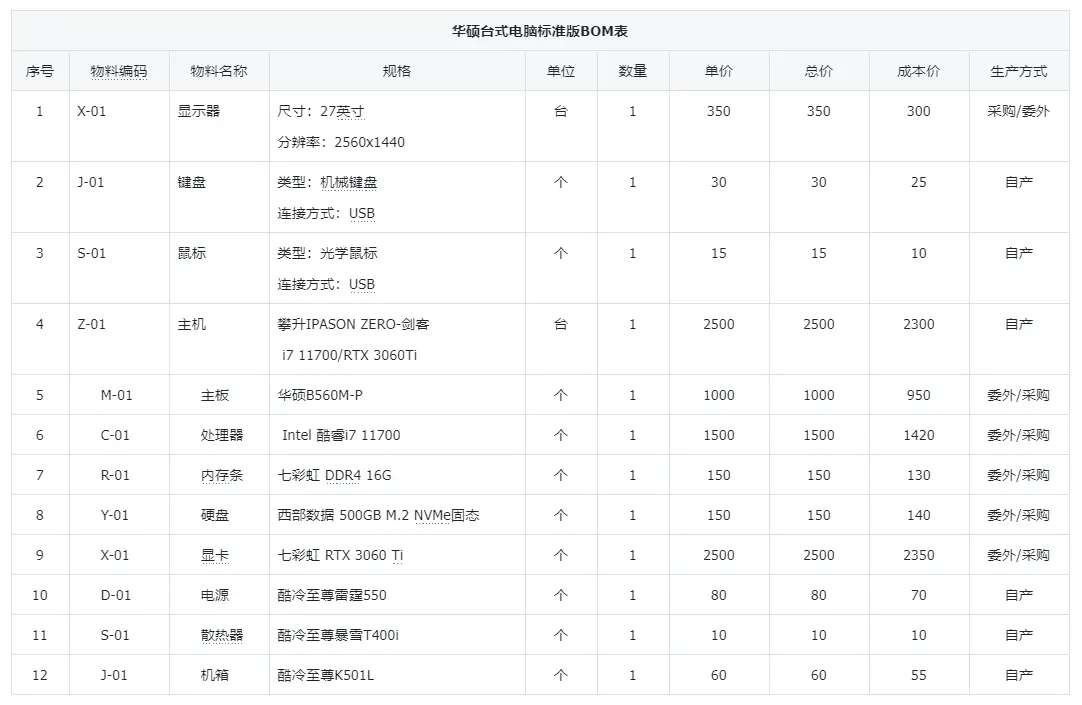Select the 数量 column header
This screenshot has height=705, width=1082.
[x=633, y=71]
